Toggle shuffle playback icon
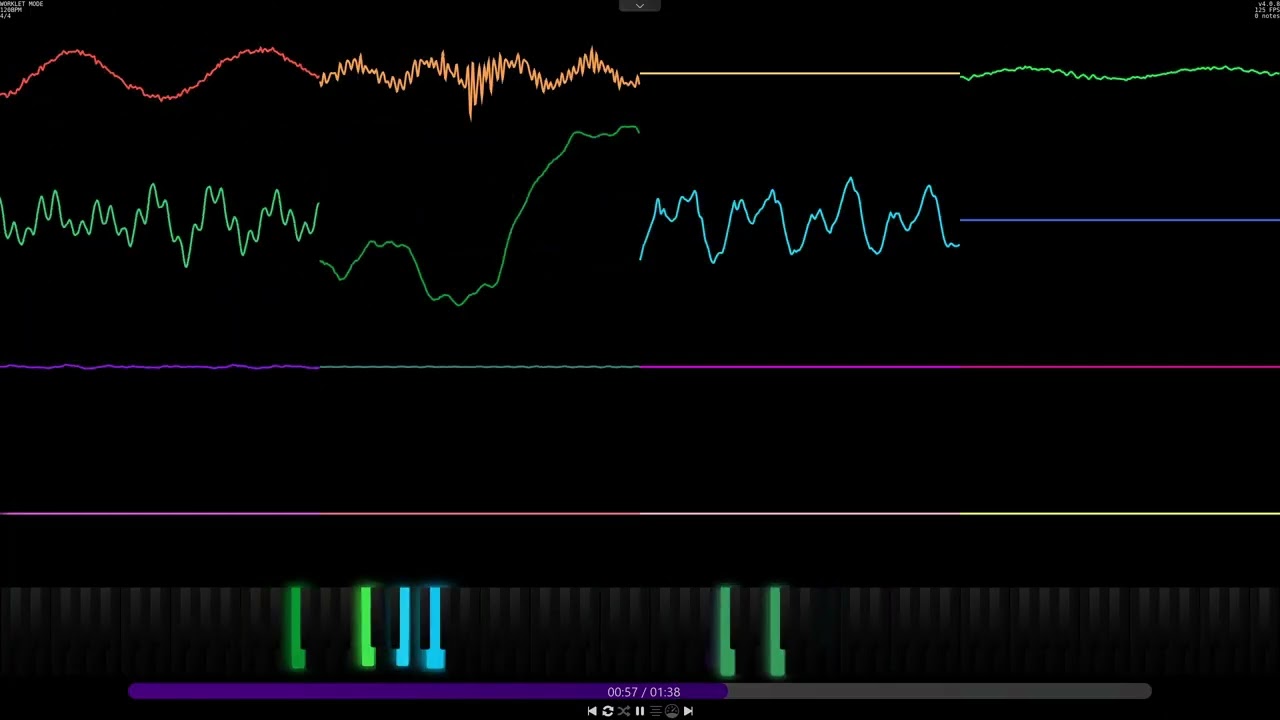Image resolution: width=1280 pixels, height=720 pixels. click(623, 711)
